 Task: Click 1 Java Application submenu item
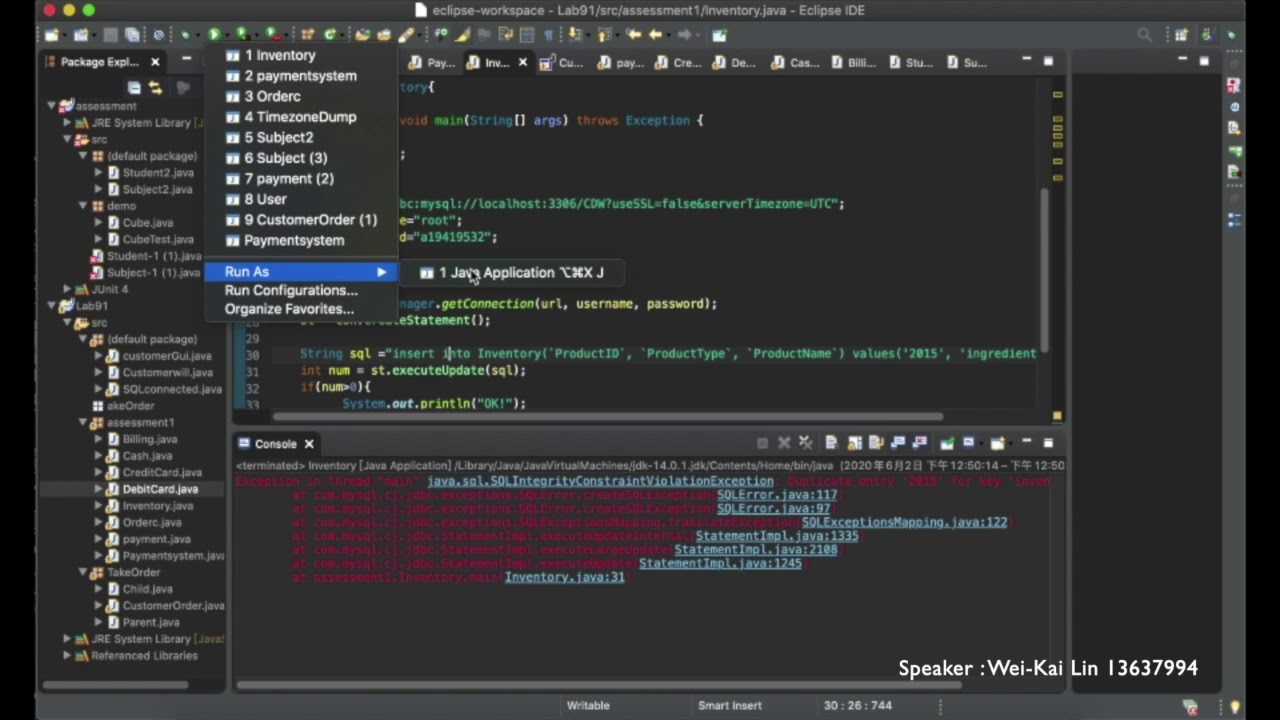click(x=513, y=272)
